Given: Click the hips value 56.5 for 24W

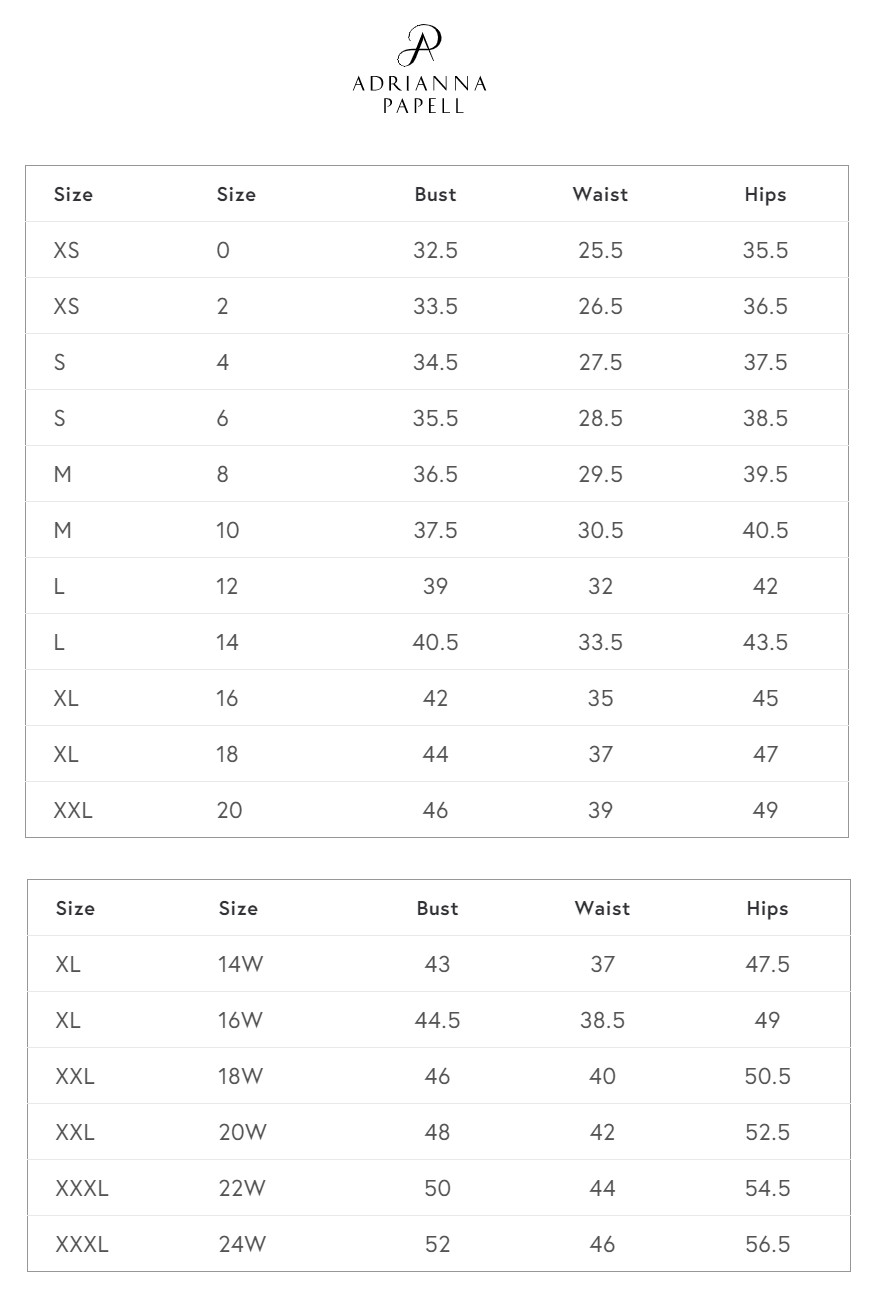Looking at the screenshot, I should 768,1245.
